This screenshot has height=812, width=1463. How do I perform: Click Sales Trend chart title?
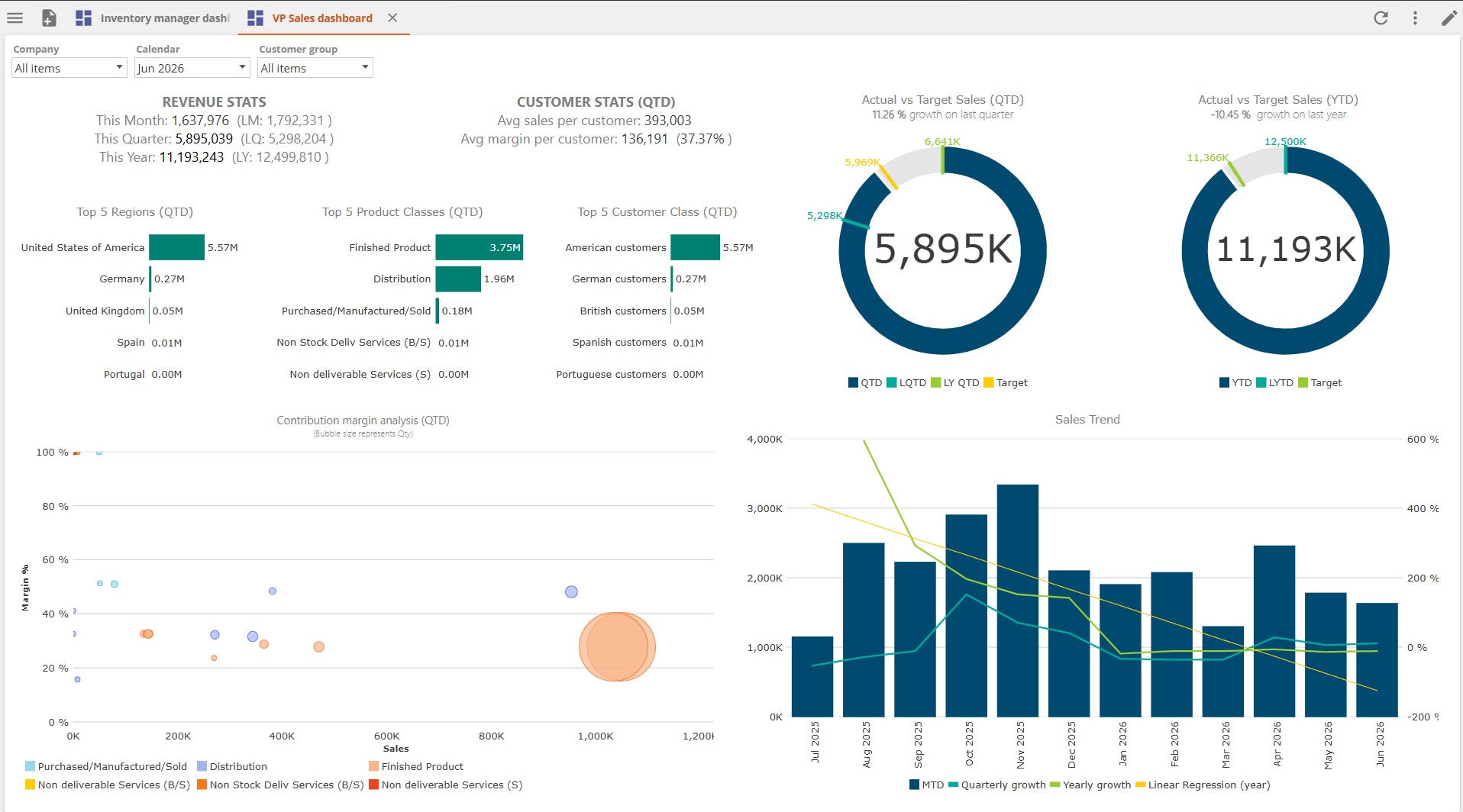click(x=1087, y=419)
